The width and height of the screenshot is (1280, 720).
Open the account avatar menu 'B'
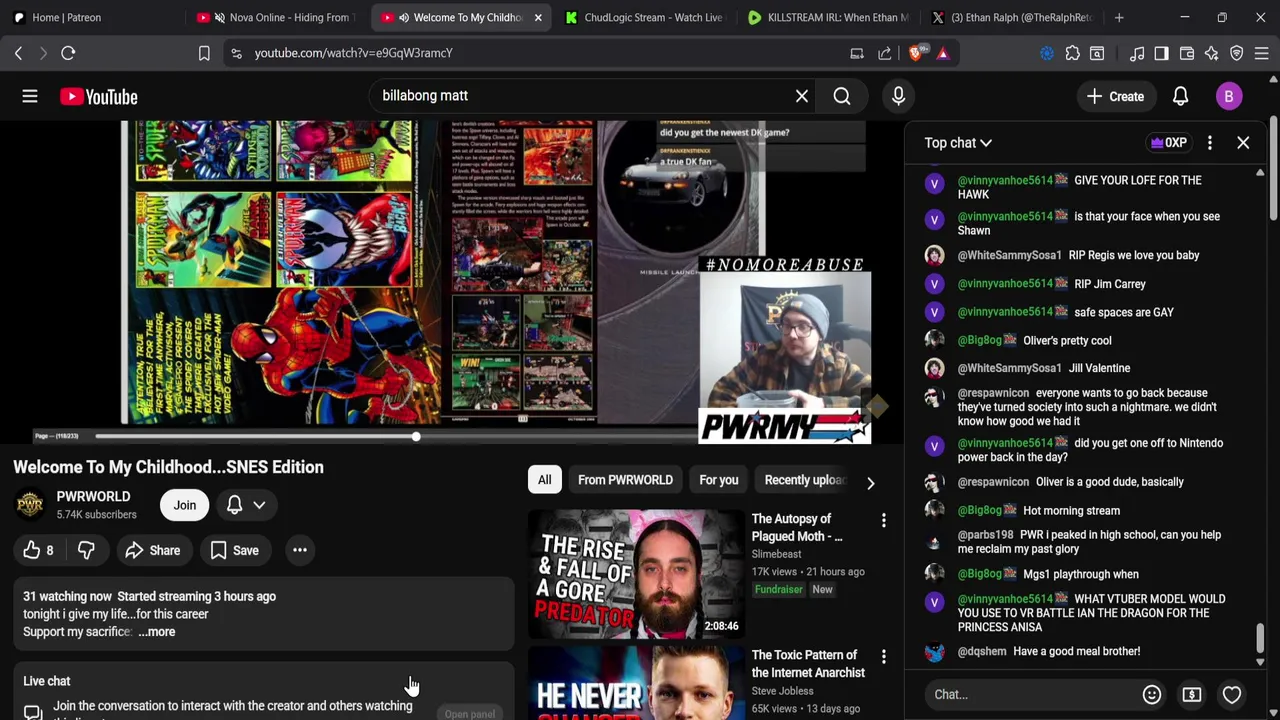[1229, 96]
